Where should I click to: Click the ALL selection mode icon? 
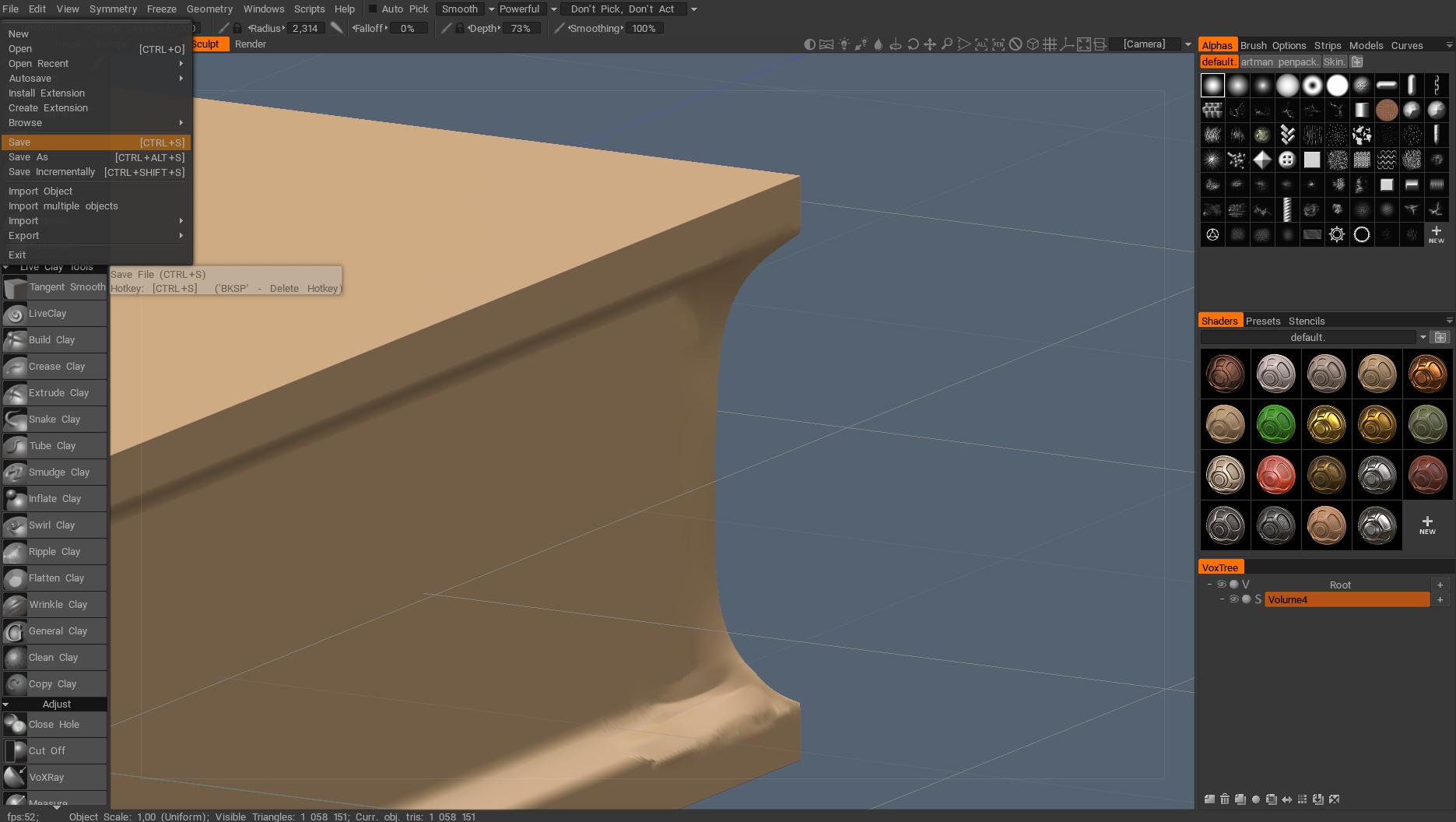point(981,44)
